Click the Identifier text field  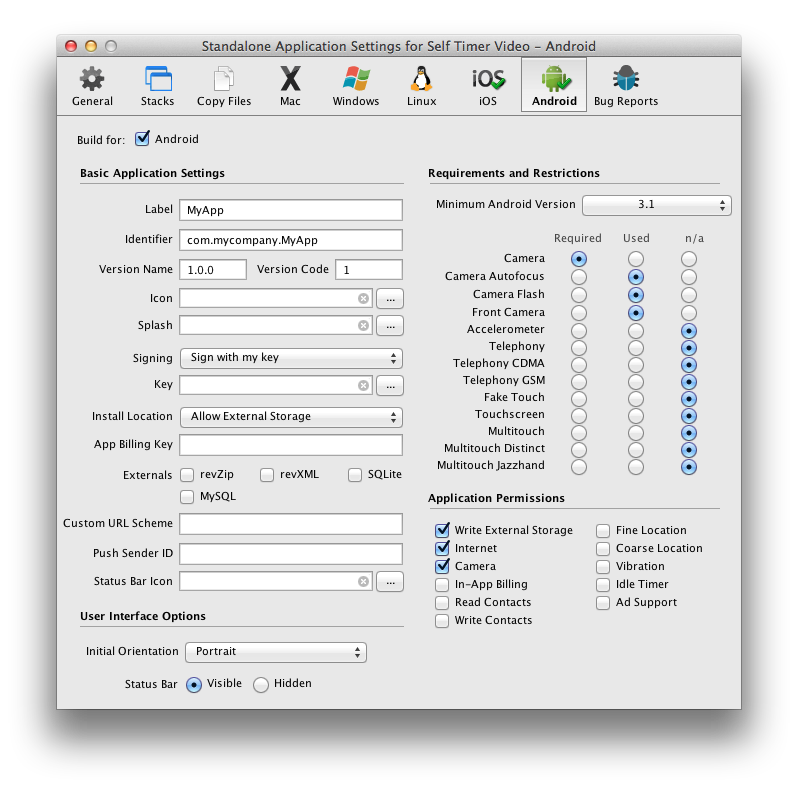[x=290, y=240]
